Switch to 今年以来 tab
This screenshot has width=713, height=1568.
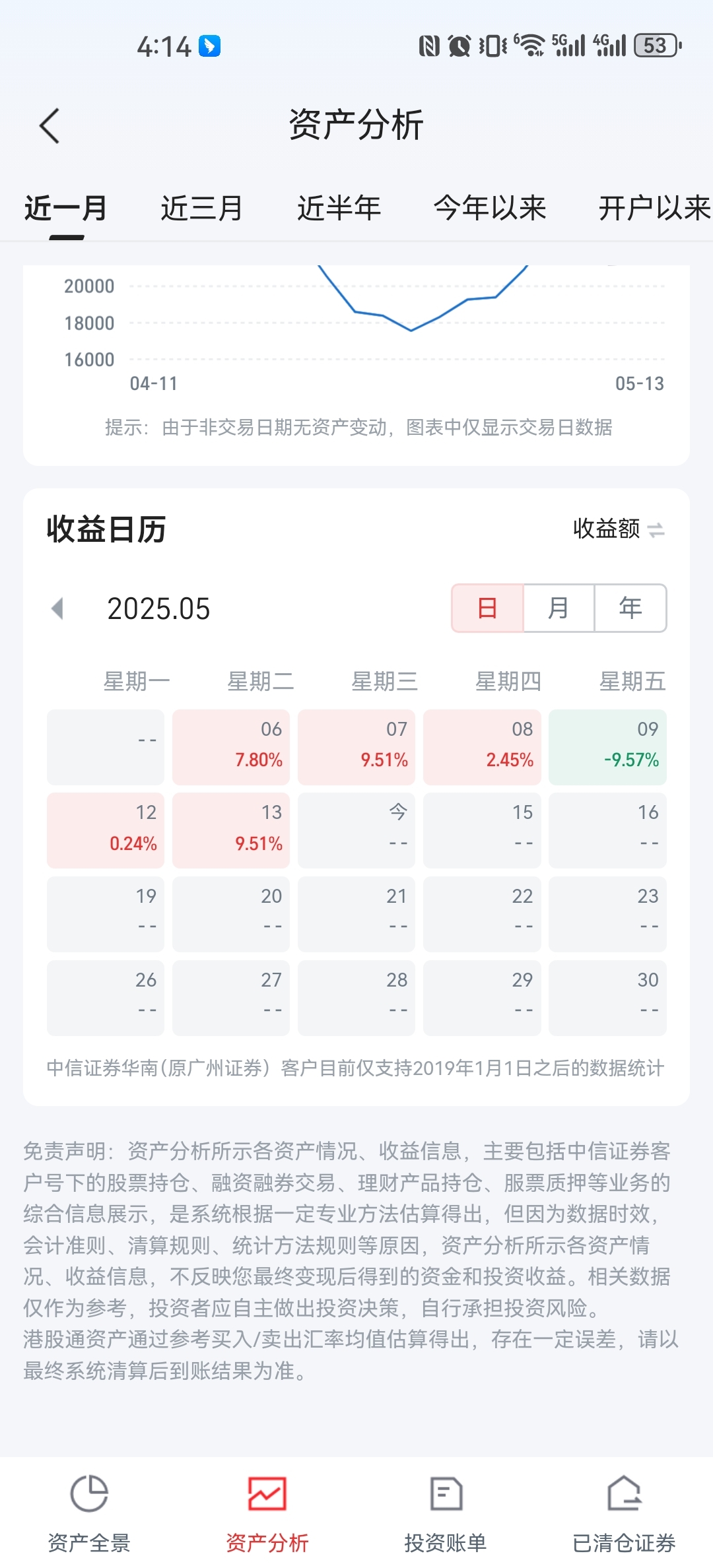click(490, 209)
